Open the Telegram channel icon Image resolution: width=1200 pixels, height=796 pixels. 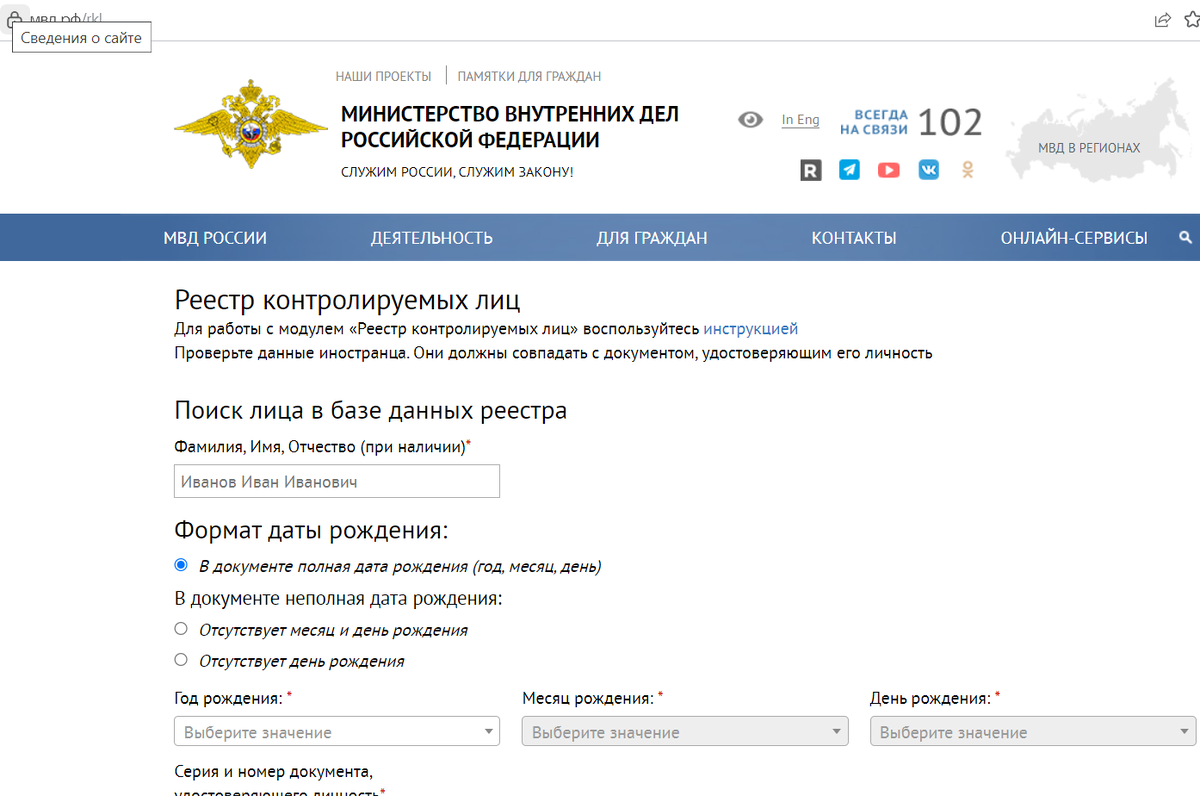pyautogui.click(x=849, y=170)
